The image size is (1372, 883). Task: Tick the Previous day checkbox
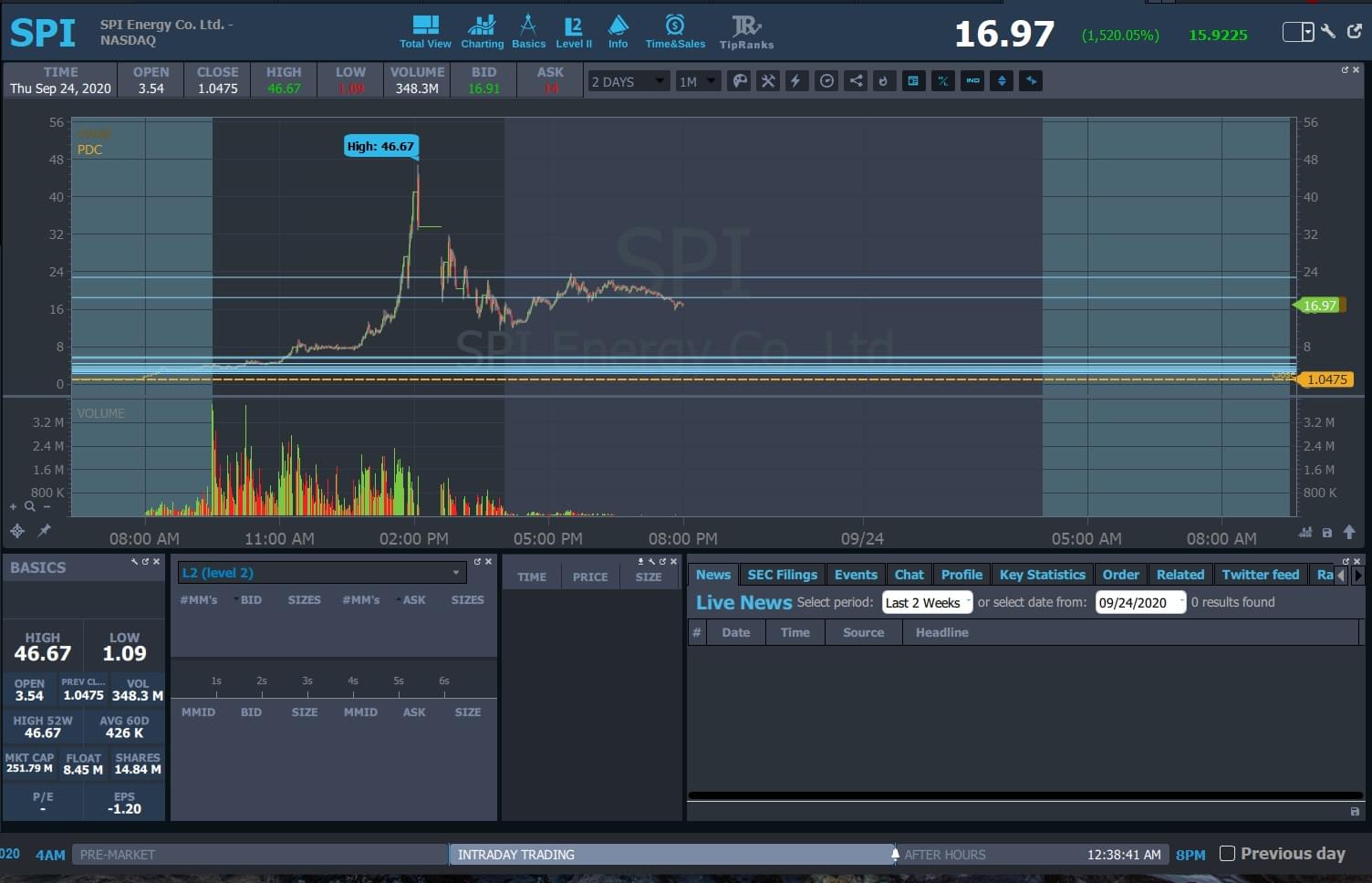coord(1227,854)
